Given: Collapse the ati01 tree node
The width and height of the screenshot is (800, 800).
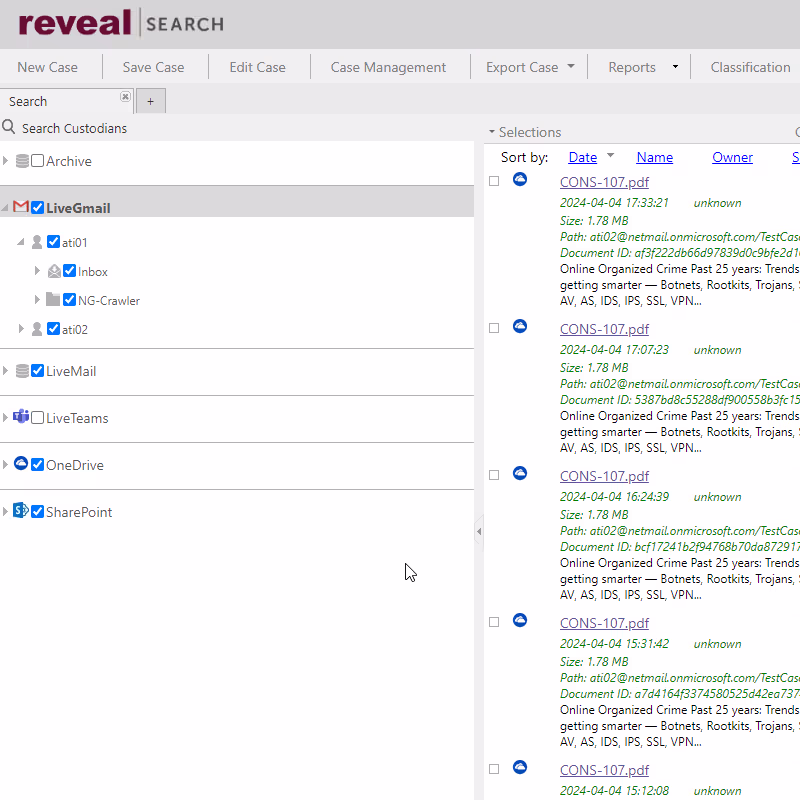Looking at the screenshot, I should (21, 242).
